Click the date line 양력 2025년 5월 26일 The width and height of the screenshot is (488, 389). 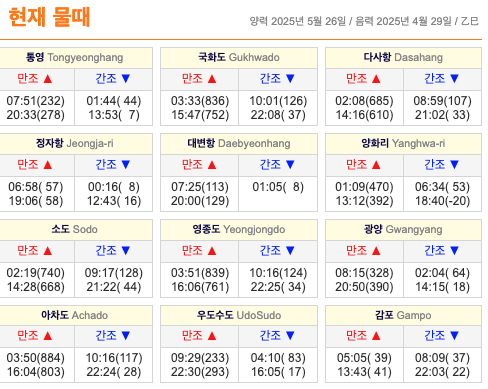[298, 22]
